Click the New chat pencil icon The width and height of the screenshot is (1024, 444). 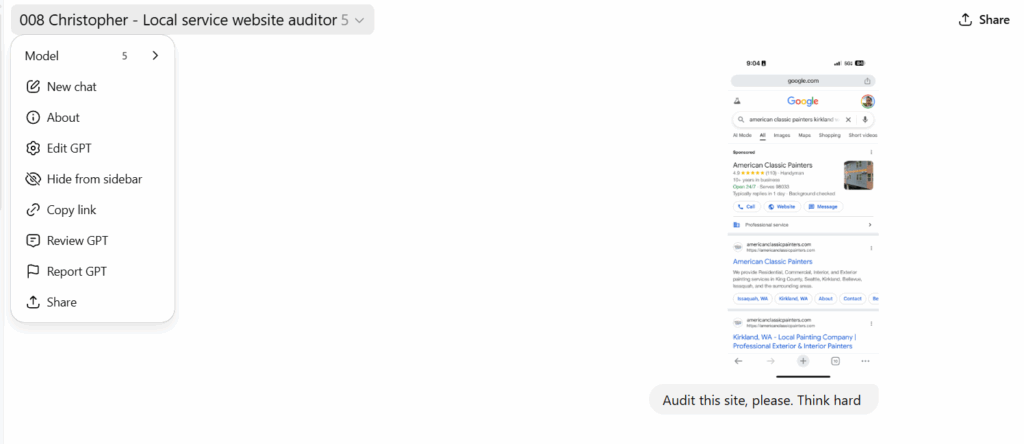tap(33, 87)
